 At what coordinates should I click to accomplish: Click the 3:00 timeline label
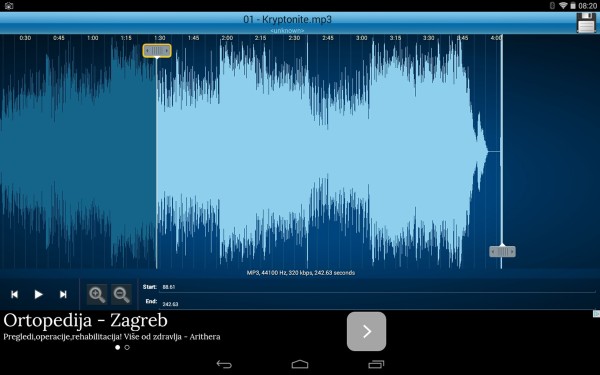tap(362, 38)
